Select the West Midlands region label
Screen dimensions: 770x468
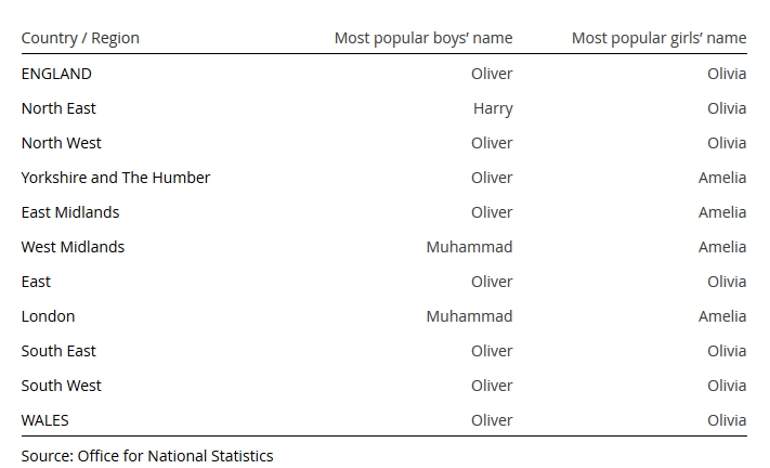pos(73,247)
